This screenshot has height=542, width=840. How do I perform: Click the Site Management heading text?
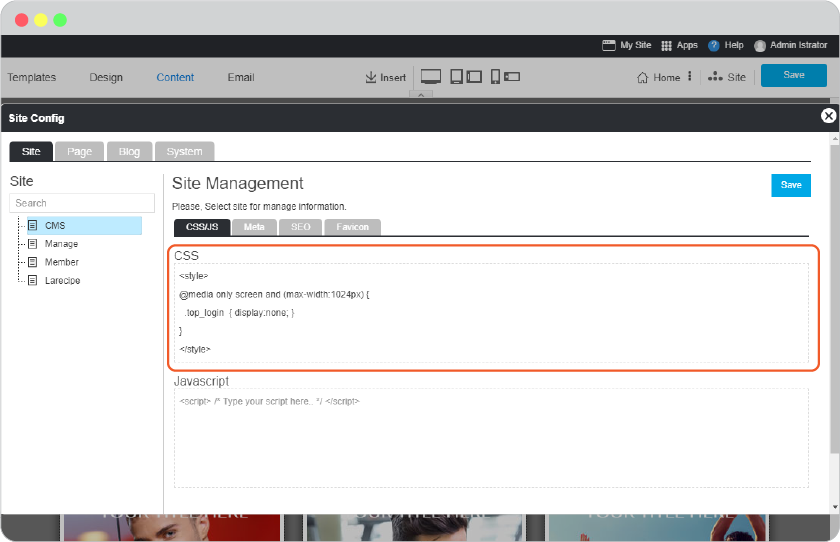238,183
